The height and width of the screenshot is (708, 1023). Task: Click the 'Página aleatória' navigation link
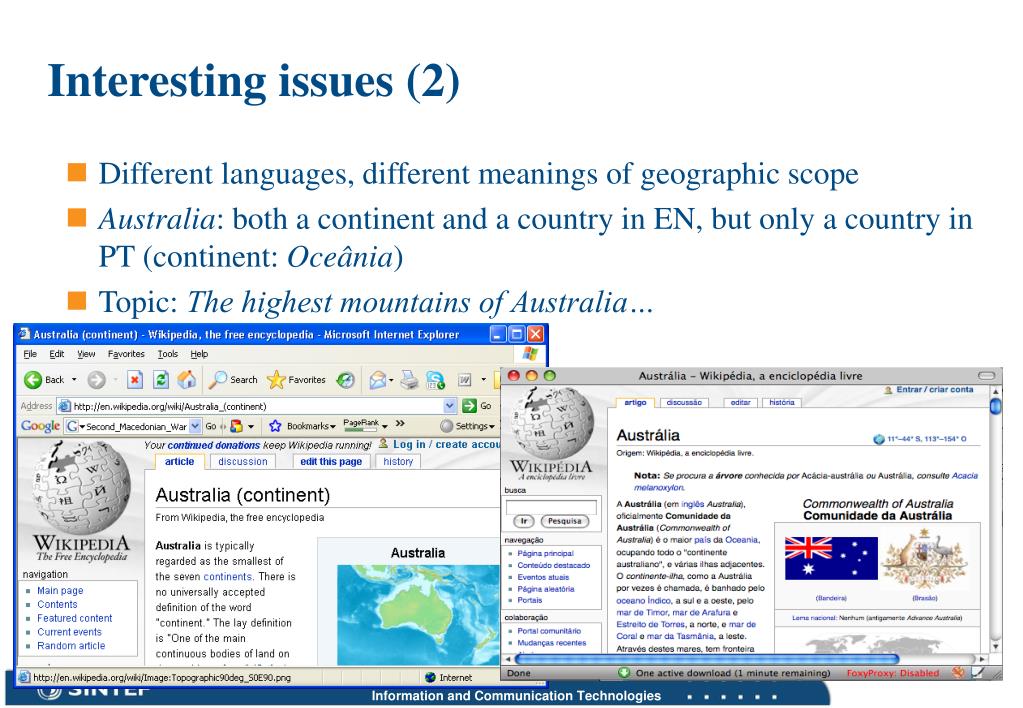pyautogui.click(x=545, y=589)
